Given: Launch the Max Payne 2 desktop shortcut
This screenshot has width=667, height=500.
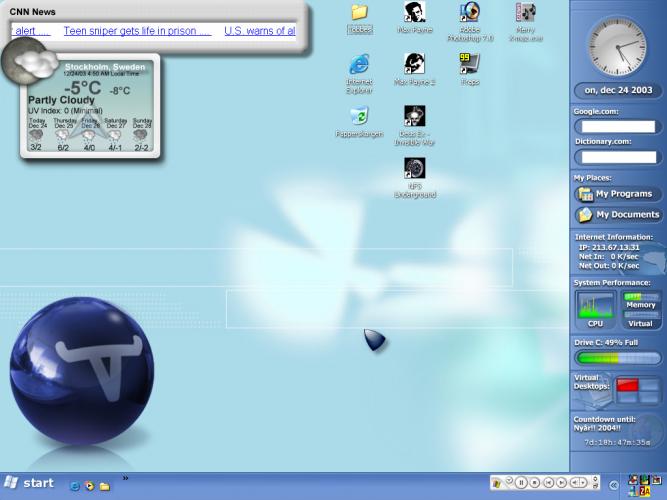Looking at the screenshot, I should [x=414, y=65].
